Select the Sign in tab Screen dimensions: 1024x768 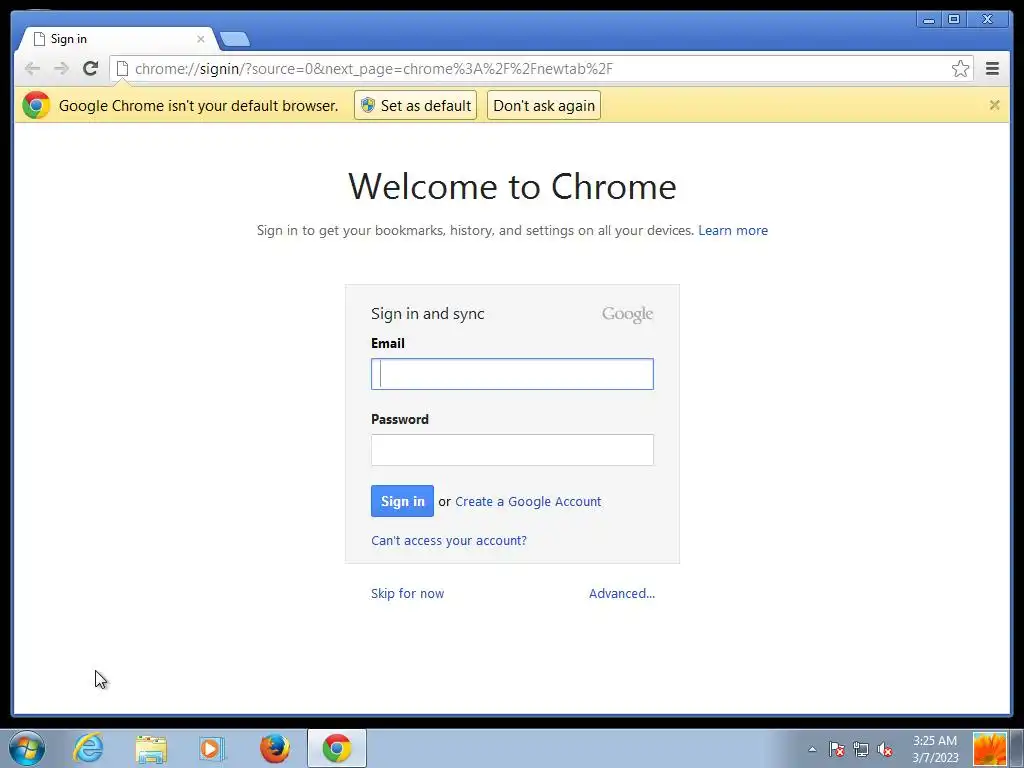pos(118,39)
